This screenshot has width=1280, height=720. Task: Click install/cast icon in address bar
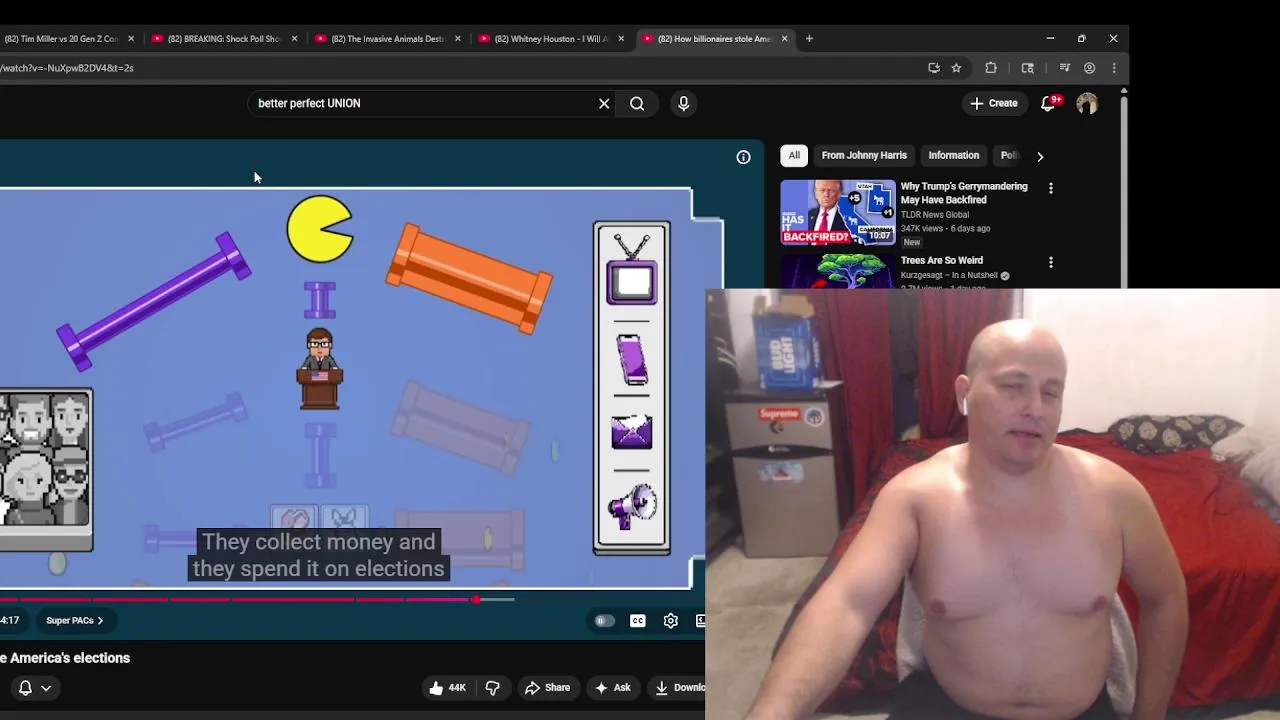pyautogui.click(x=934, y=68)
